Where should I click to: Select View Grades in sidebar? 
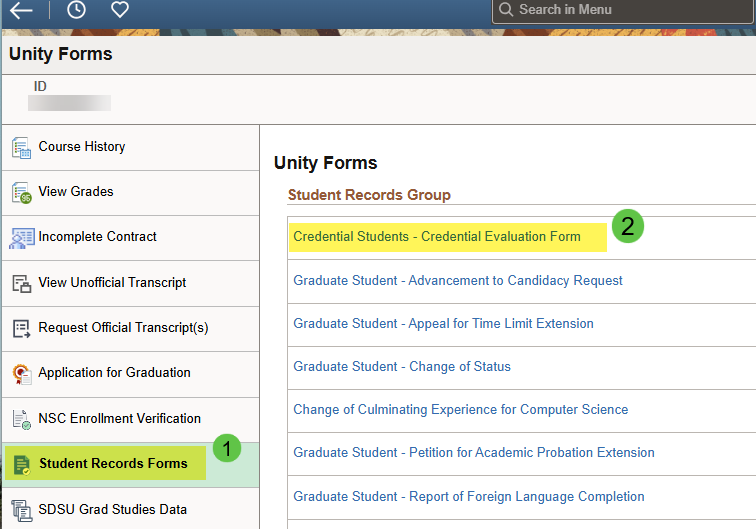[x=130, y=193]
